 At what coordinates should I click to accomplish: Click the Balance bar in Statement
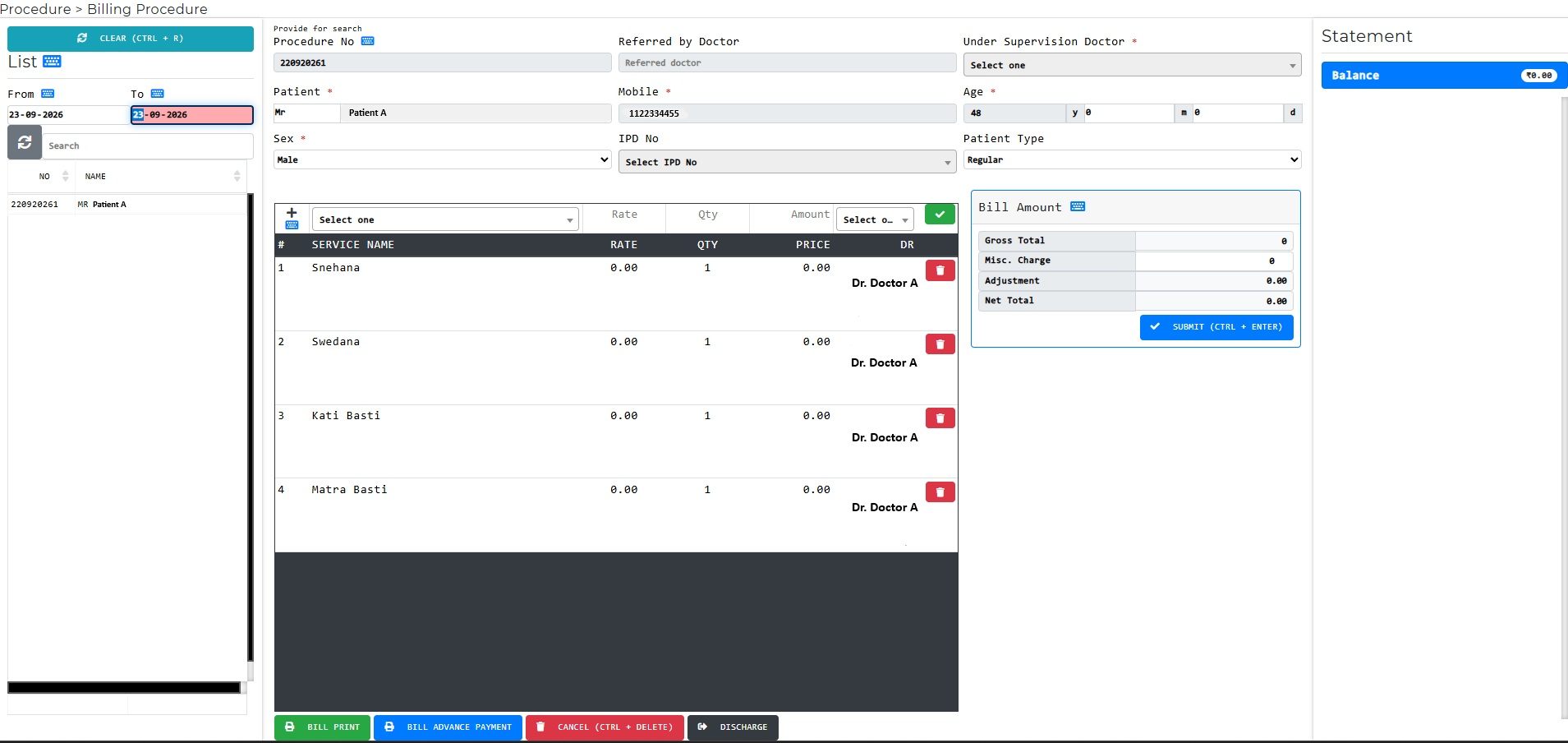click(x=1444, y=76)
